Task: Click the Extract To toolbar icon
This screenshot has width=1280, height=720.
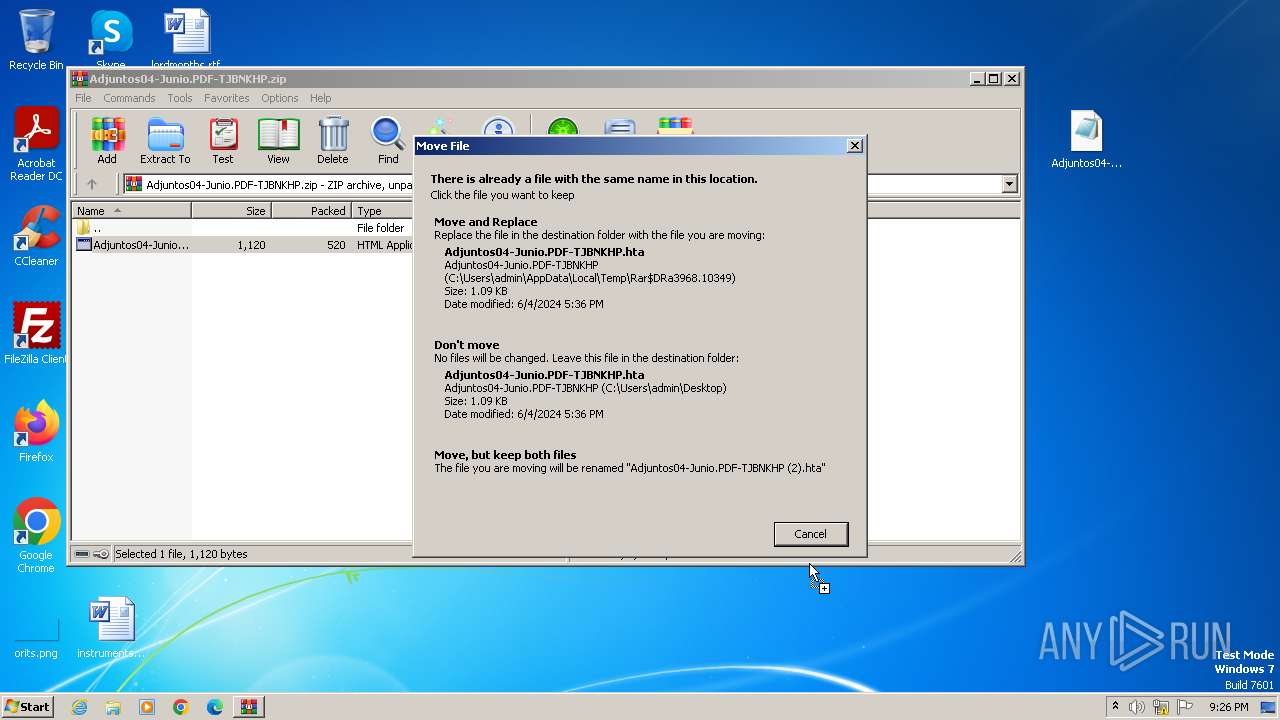Action: tap(165, 141)
